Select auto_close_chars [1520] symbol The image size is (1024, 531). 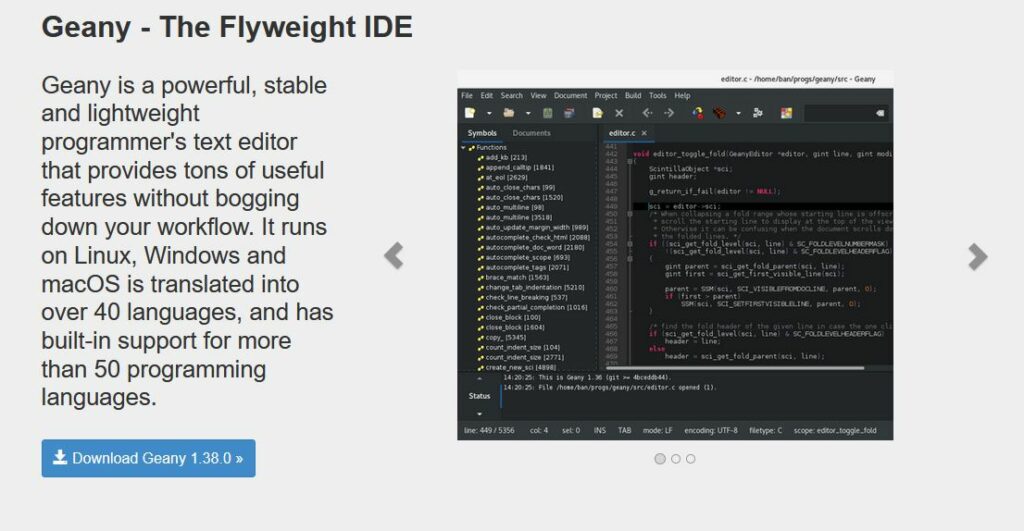524,197
